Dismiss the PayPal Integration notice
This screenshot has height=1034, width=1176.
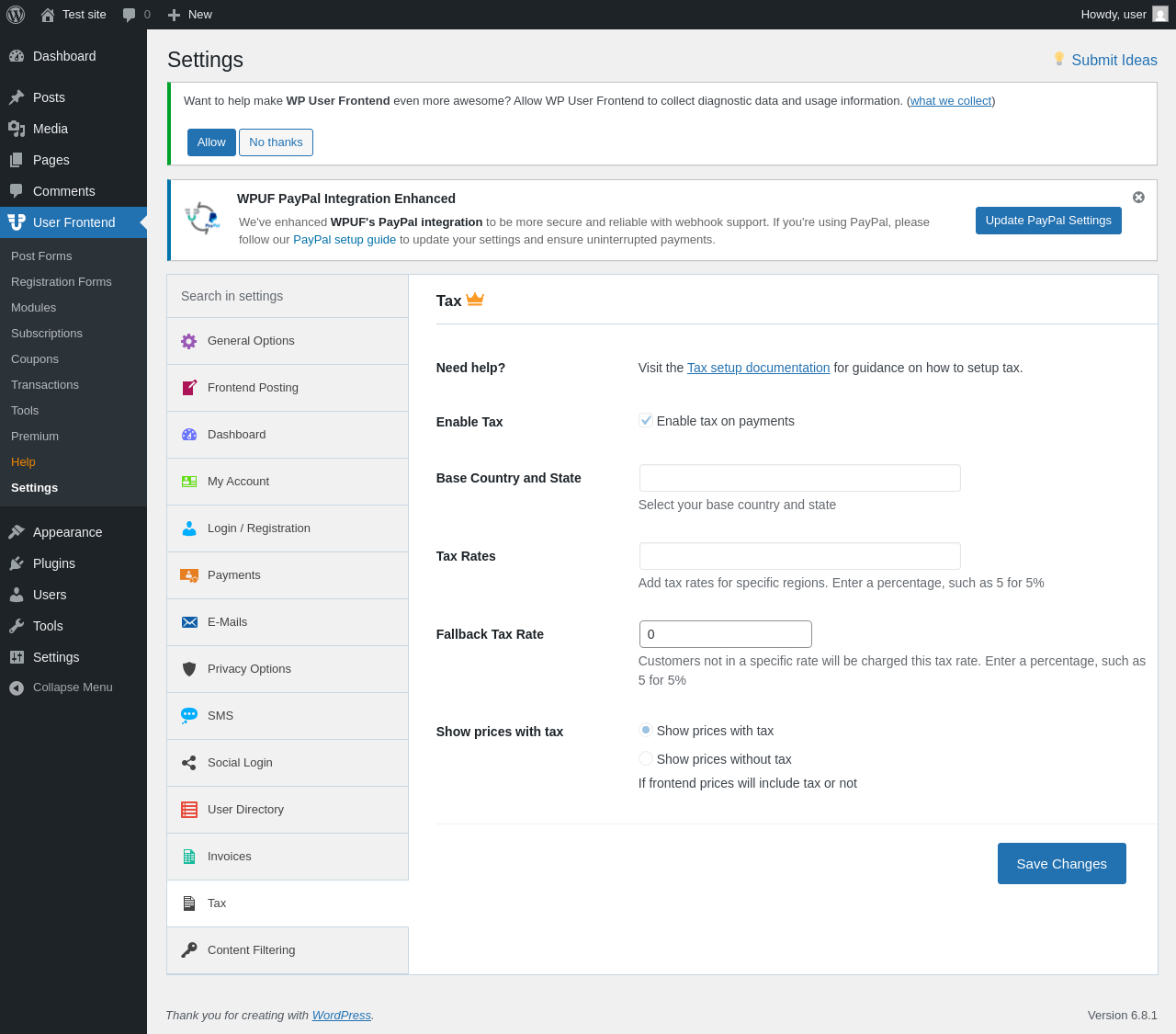(1138, 198)
